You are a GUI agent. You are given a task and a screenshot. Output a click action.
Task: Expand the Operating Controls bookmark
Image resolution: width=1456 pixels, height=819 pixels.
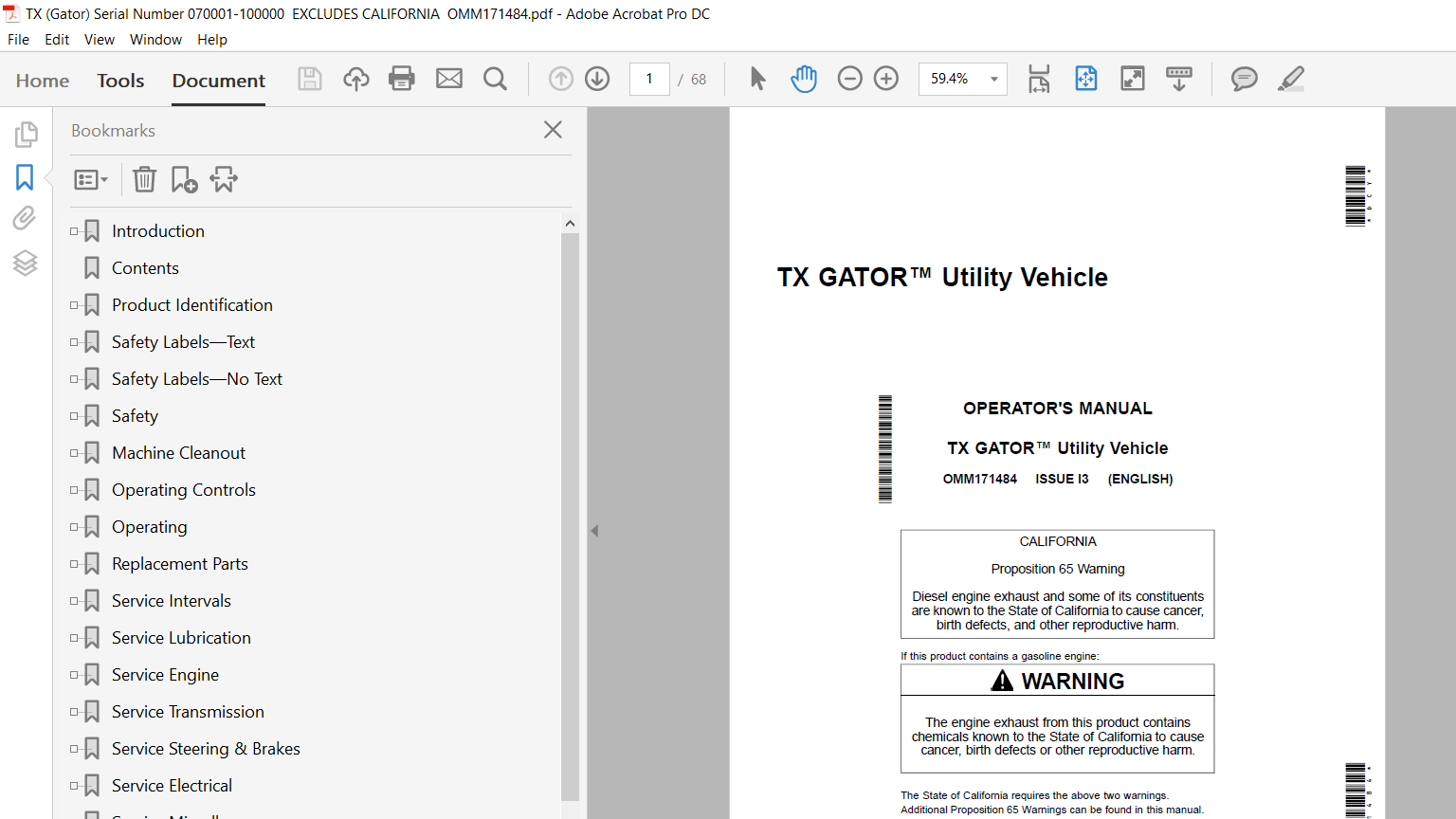74,490
